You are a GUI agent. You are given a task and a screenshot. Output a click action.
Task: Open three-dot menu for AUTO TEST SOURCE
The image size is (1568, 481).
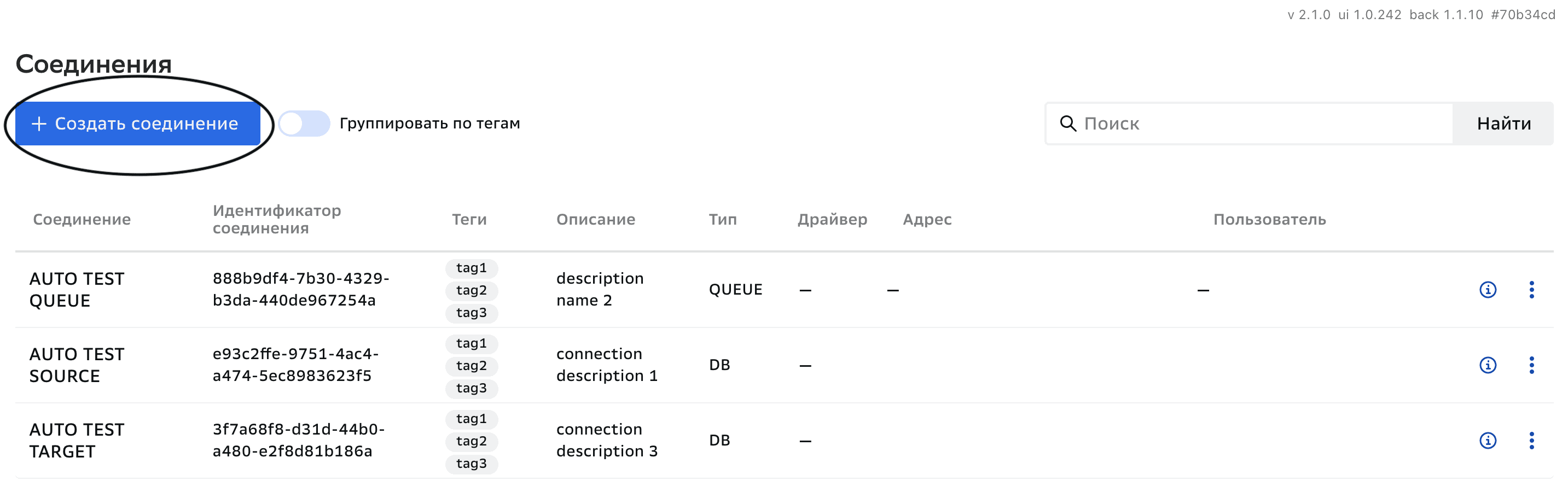point(1531,365)
